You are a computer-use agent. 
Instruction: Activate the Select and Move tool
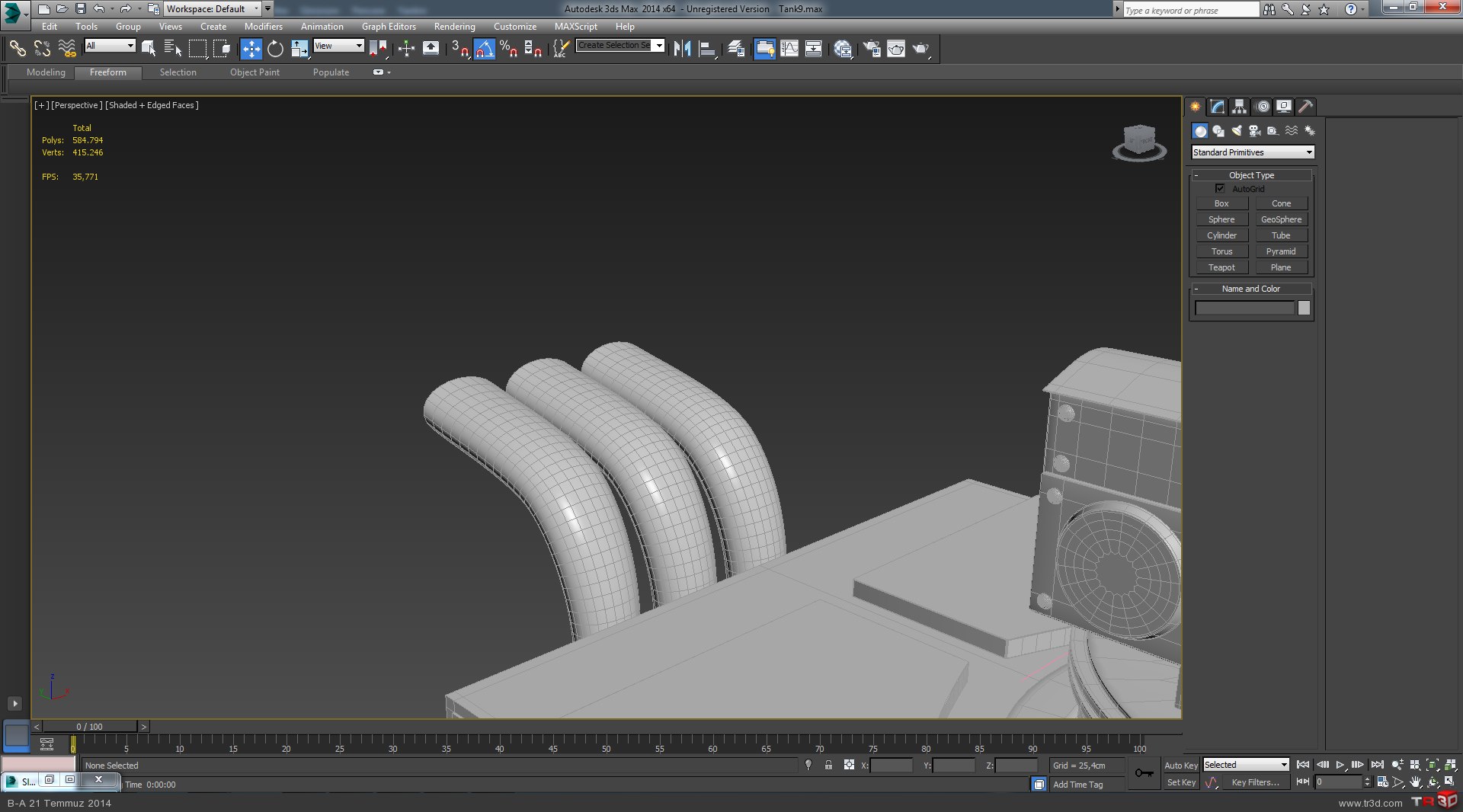pos(251,49)
